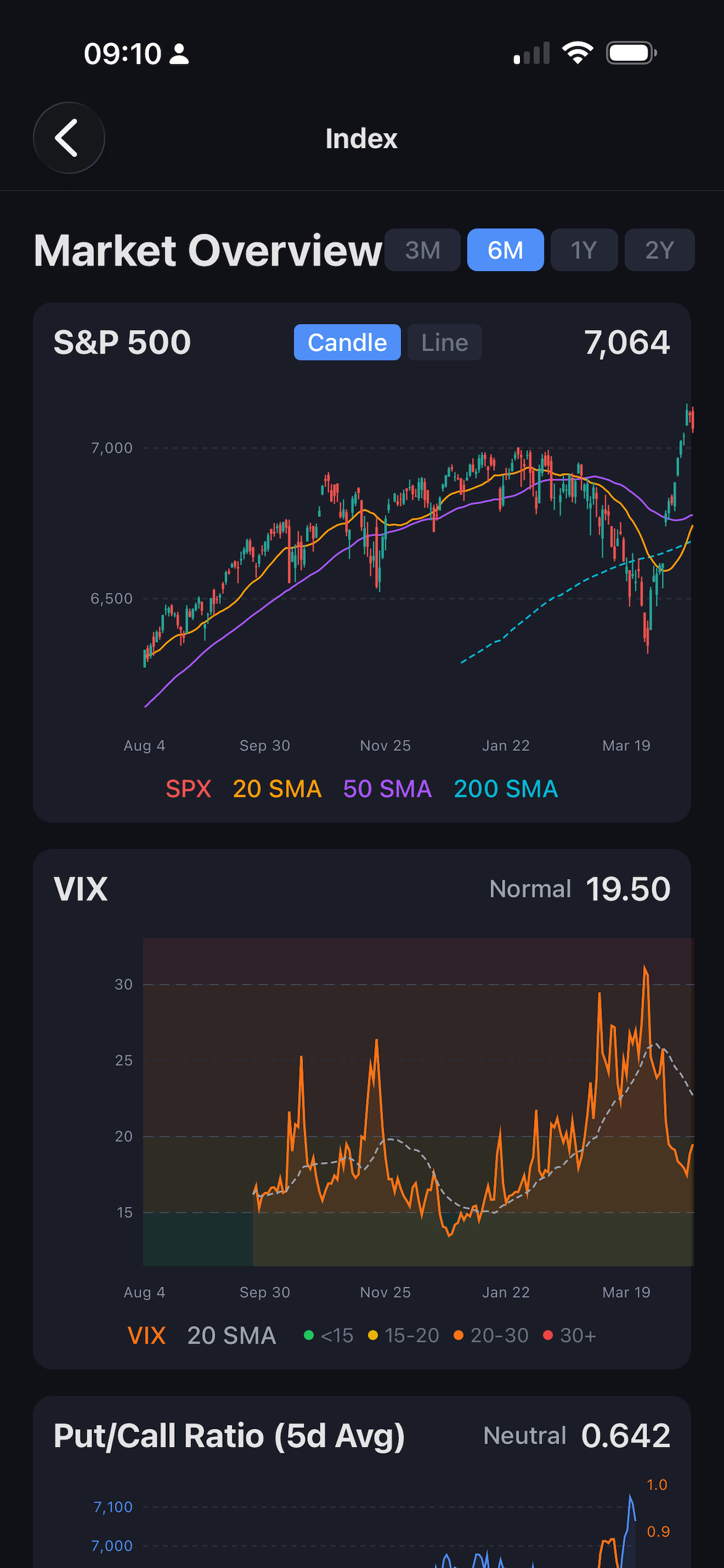
Task: Select the Candle chart mode
Action: coord(347,342)
